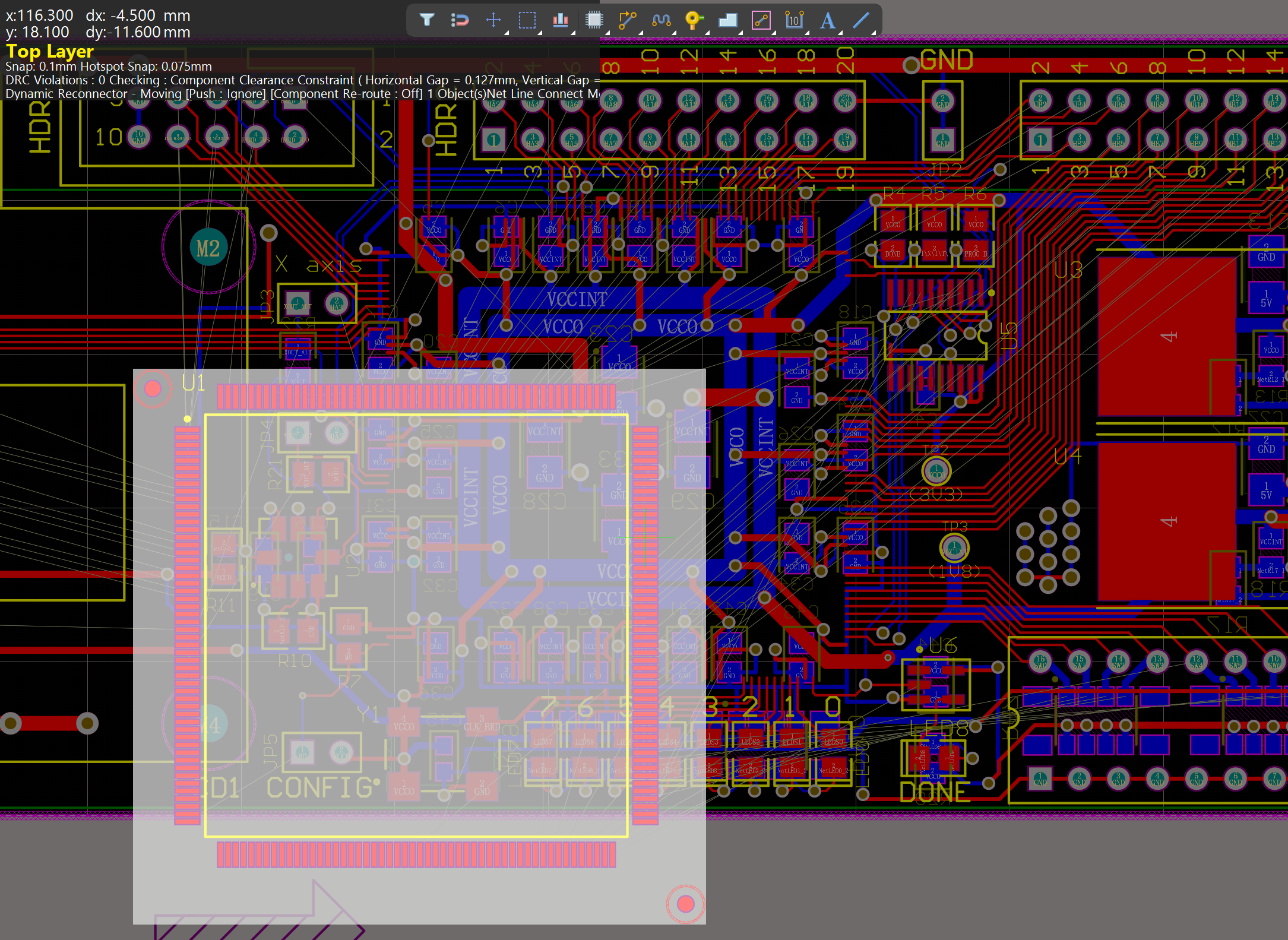Click the Top Layer heads-up label
The image size is (1288, 940).
50,52
